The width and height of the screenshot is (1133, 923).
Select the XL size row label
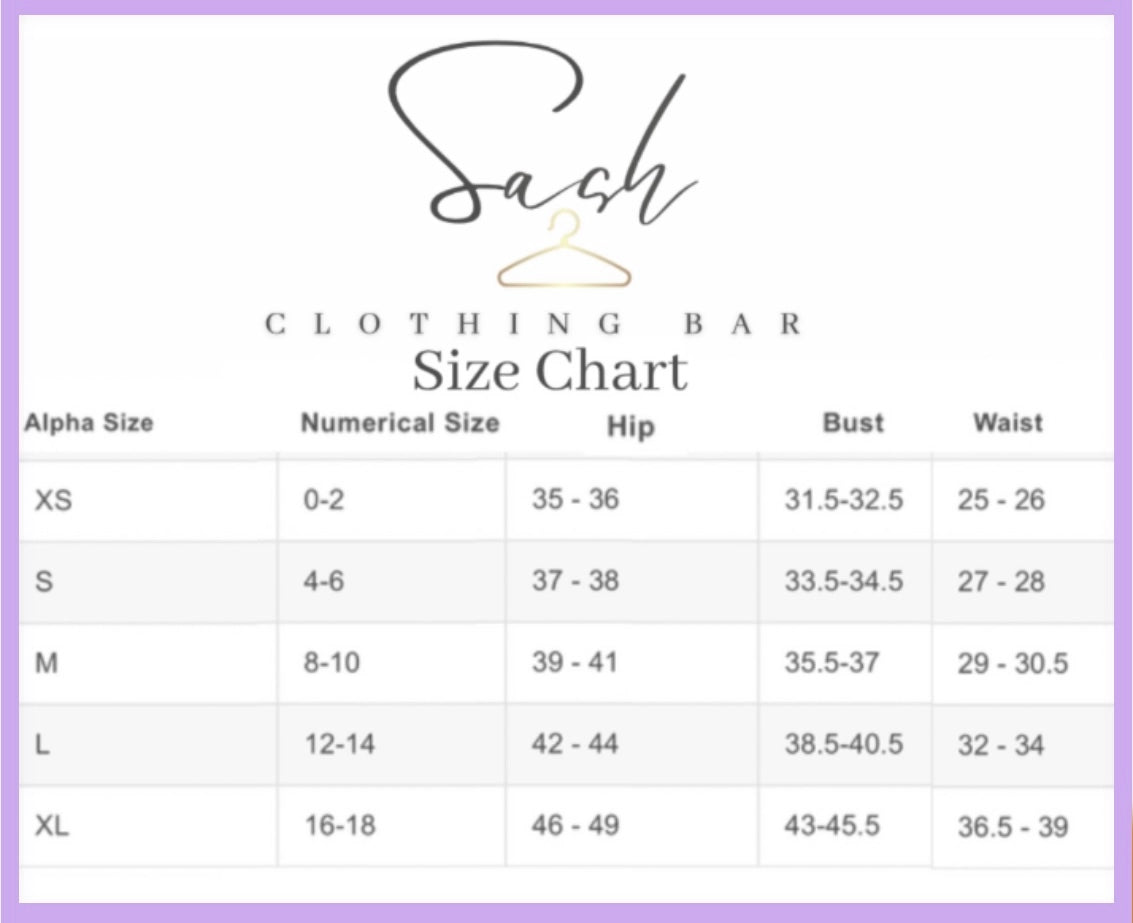pos(52,827)
